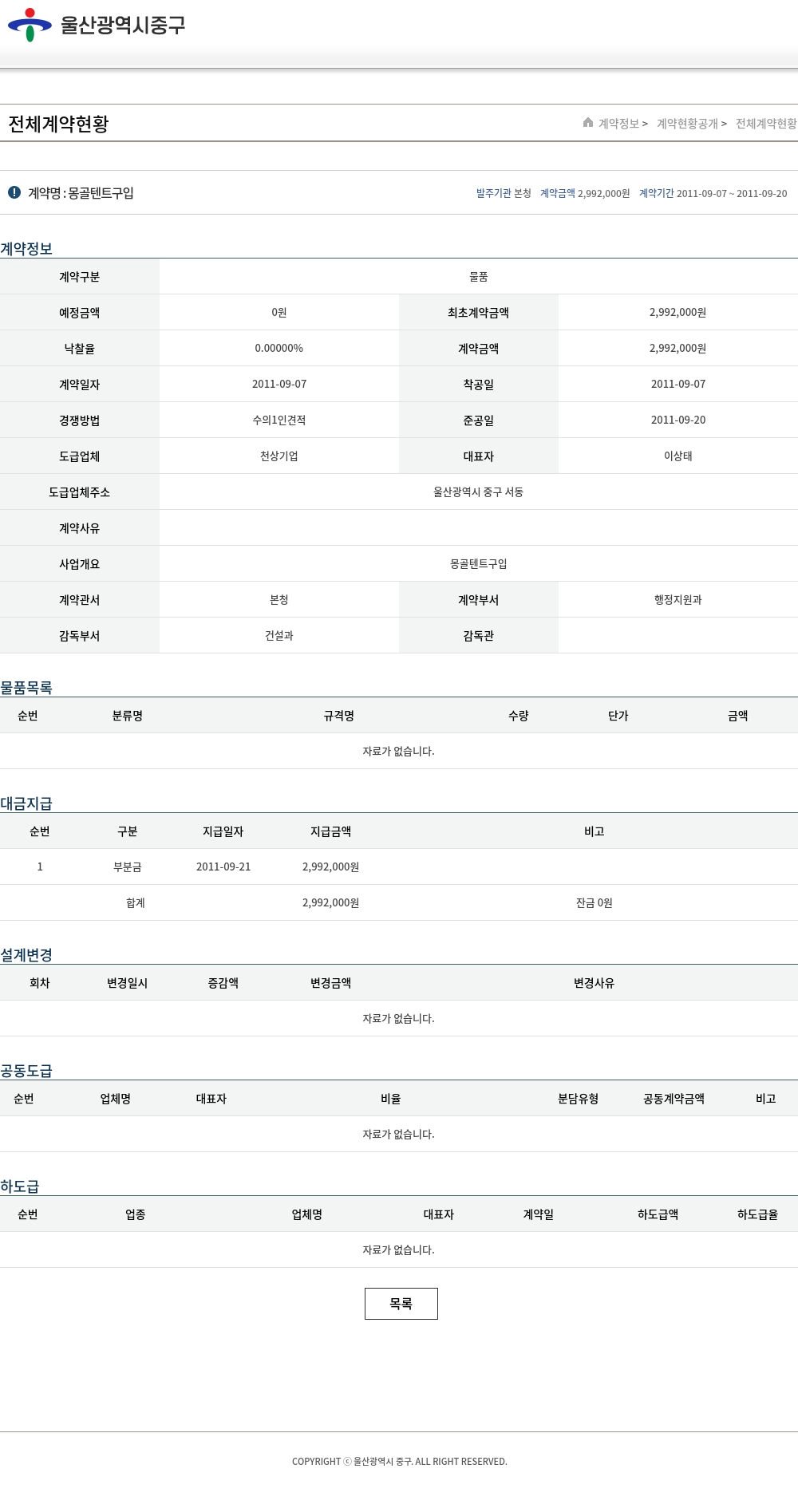798x1512 pixels.
Task: Click the 공동도급 section heading
Action: pos(26,1070)
